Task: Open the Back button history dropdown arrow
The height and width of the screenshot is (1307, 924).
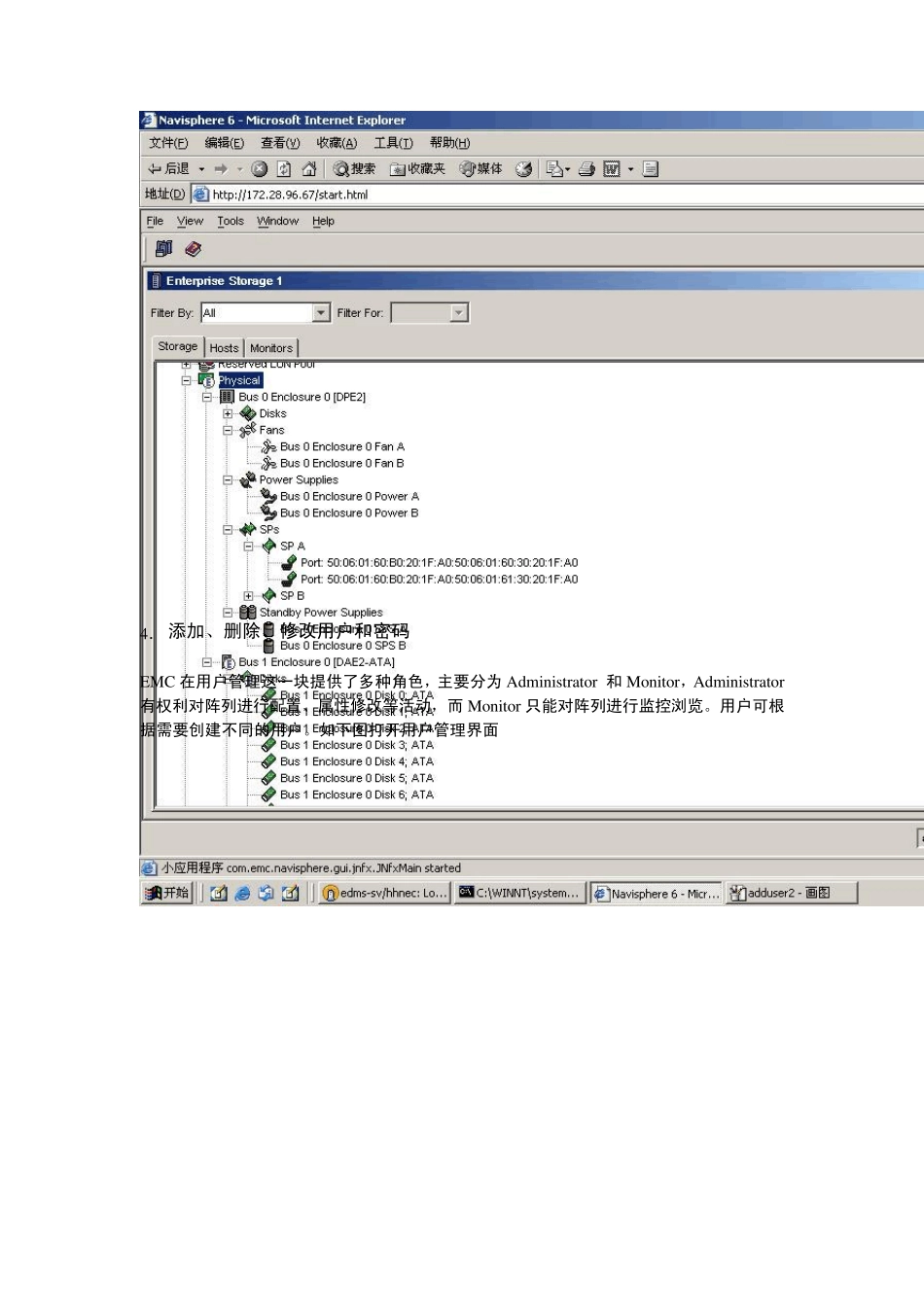Action: coord(201,169)
